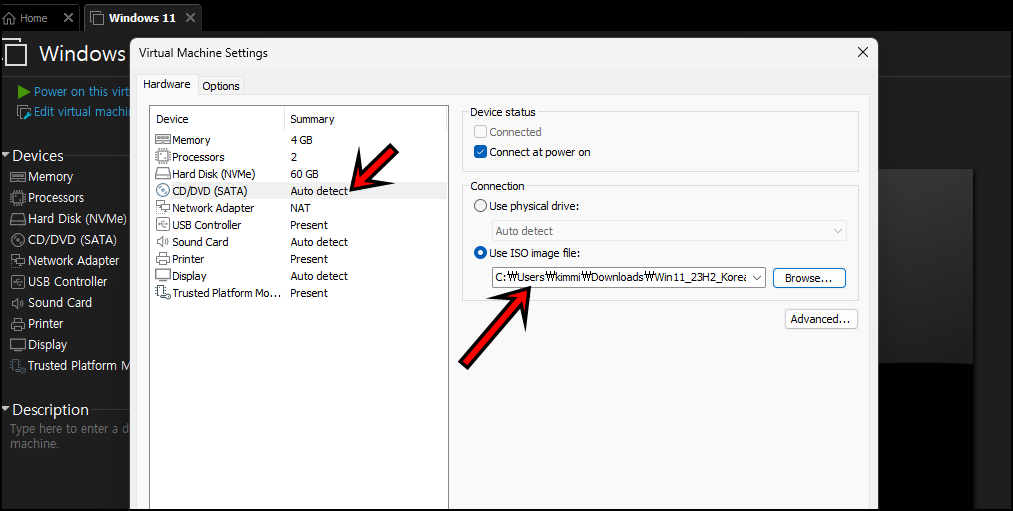Click the Present value in the Printer row
The image size is (1013, 511).
(x=309, y=258)
